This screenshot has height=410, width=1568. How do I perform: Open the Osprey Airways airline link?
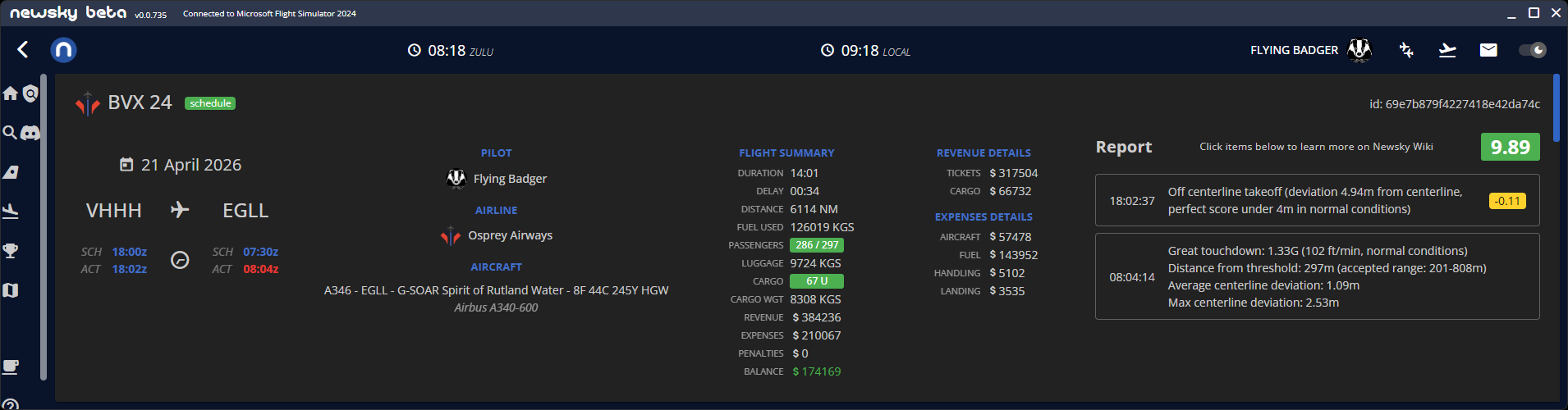point(510,235)
